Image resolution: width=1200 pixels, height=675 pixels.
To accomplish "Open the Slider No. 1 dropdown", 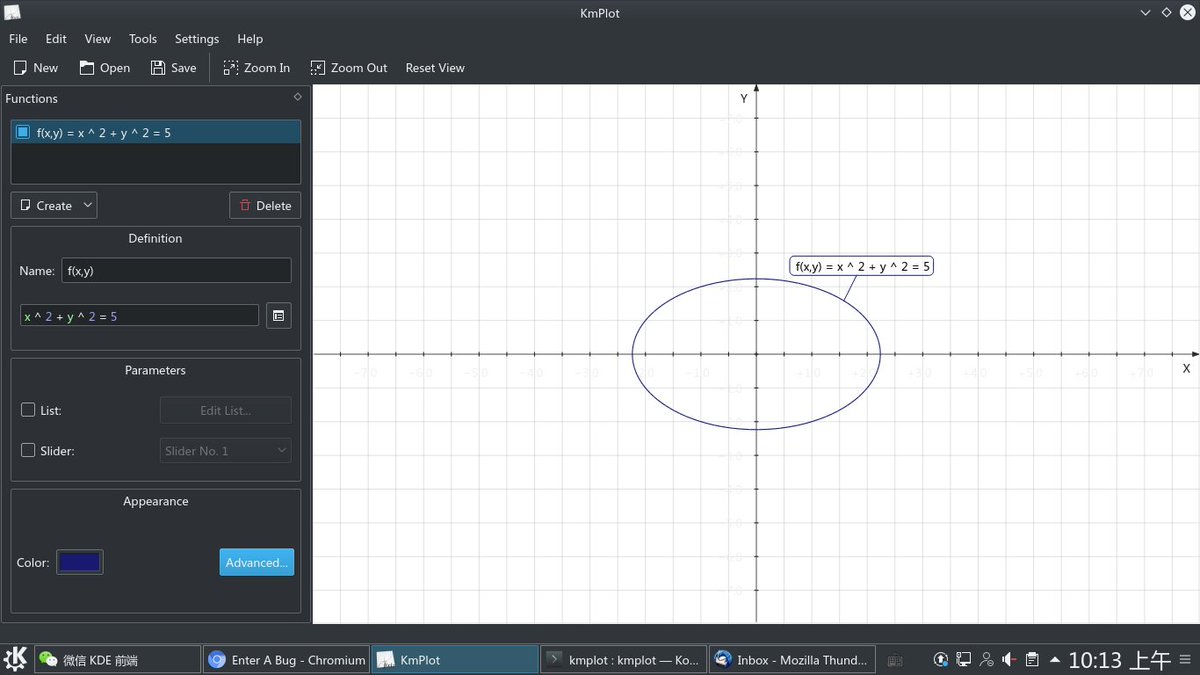I will point(226,451).
